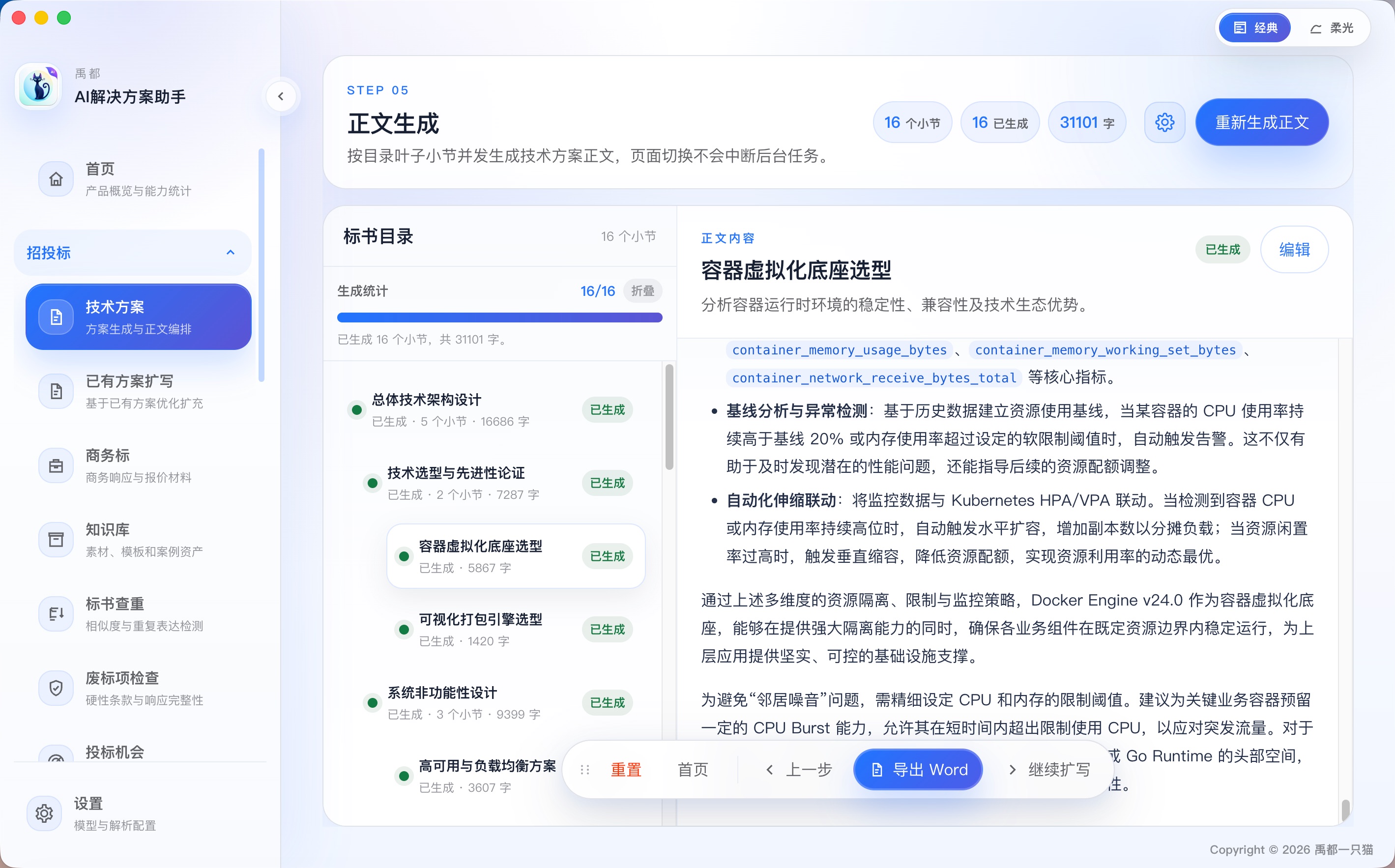
Task: Export document with 导出 Word button
Action: coord(918,769)
